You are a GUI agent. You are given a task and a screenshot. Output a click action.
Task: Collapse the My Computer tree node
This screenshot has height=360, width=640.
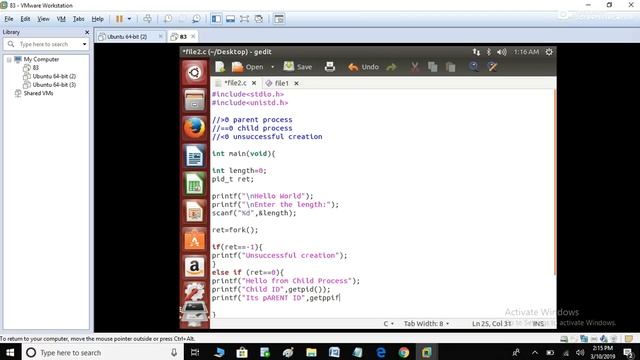click(9, 60)
